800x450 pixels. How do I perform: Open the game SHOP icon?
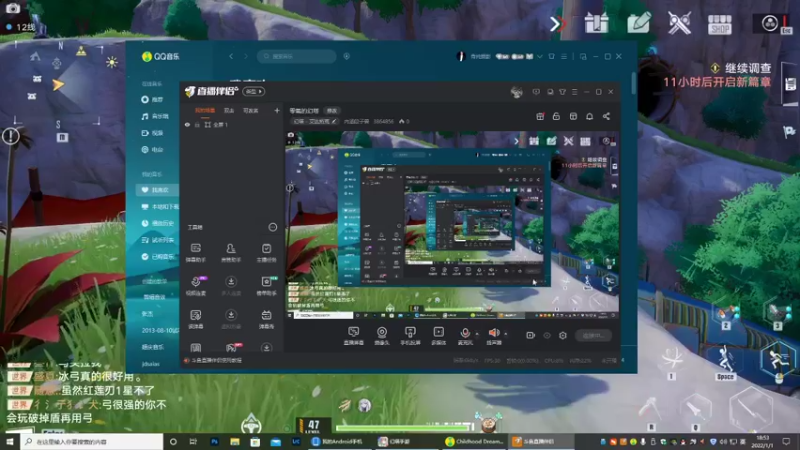click(720, 24)
